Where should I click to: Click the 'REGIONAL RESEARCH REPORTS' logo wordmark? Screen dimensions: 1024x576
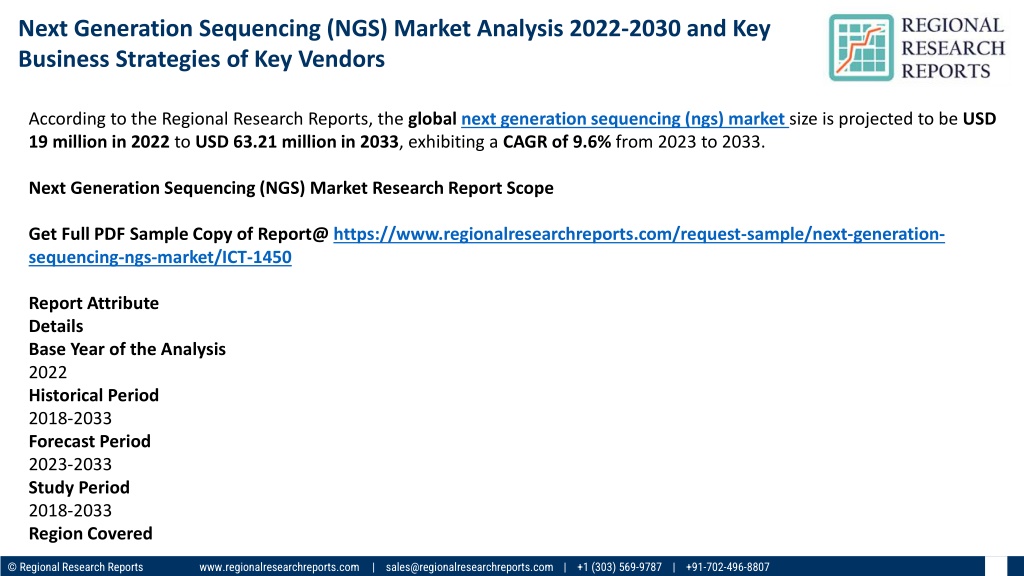[x=953, y=48]
